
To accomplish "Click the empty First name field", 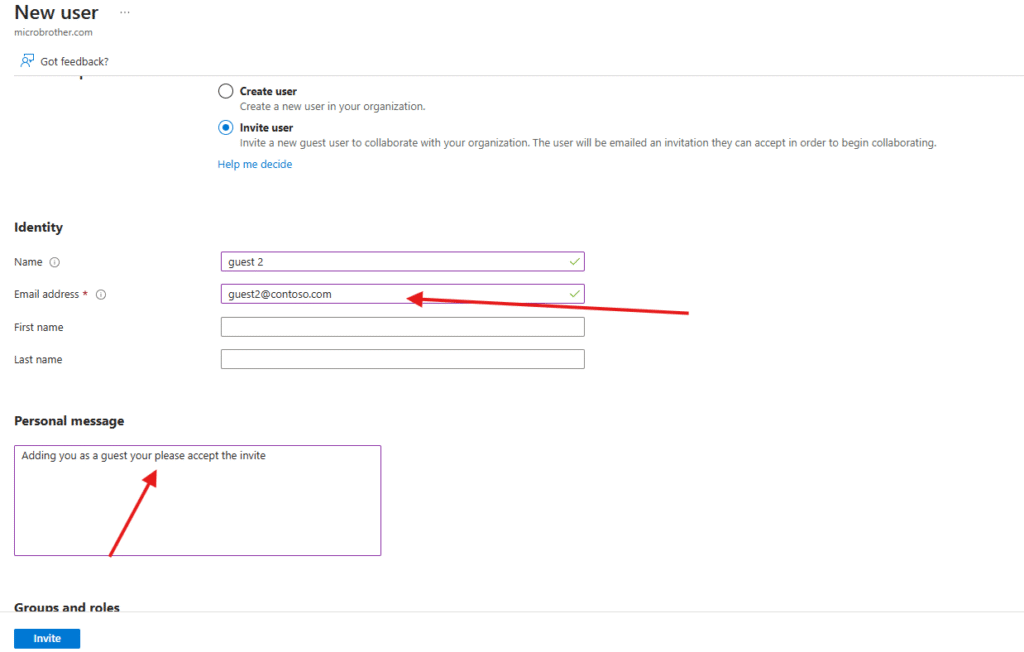I will coord(402,327).
